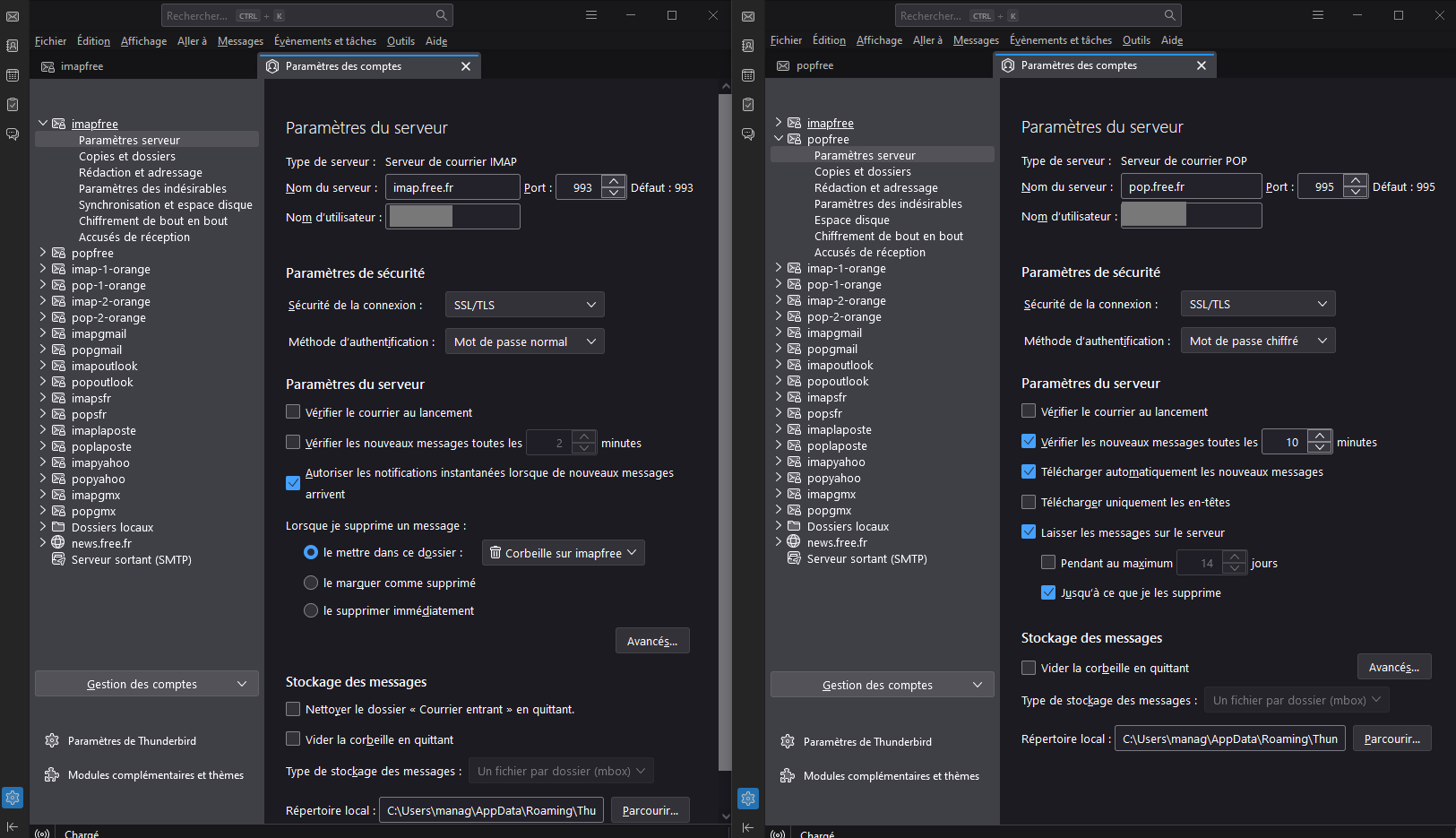
Task: Click the outgoing SMTP server icon, left window
Action: (x=58, y=559)
